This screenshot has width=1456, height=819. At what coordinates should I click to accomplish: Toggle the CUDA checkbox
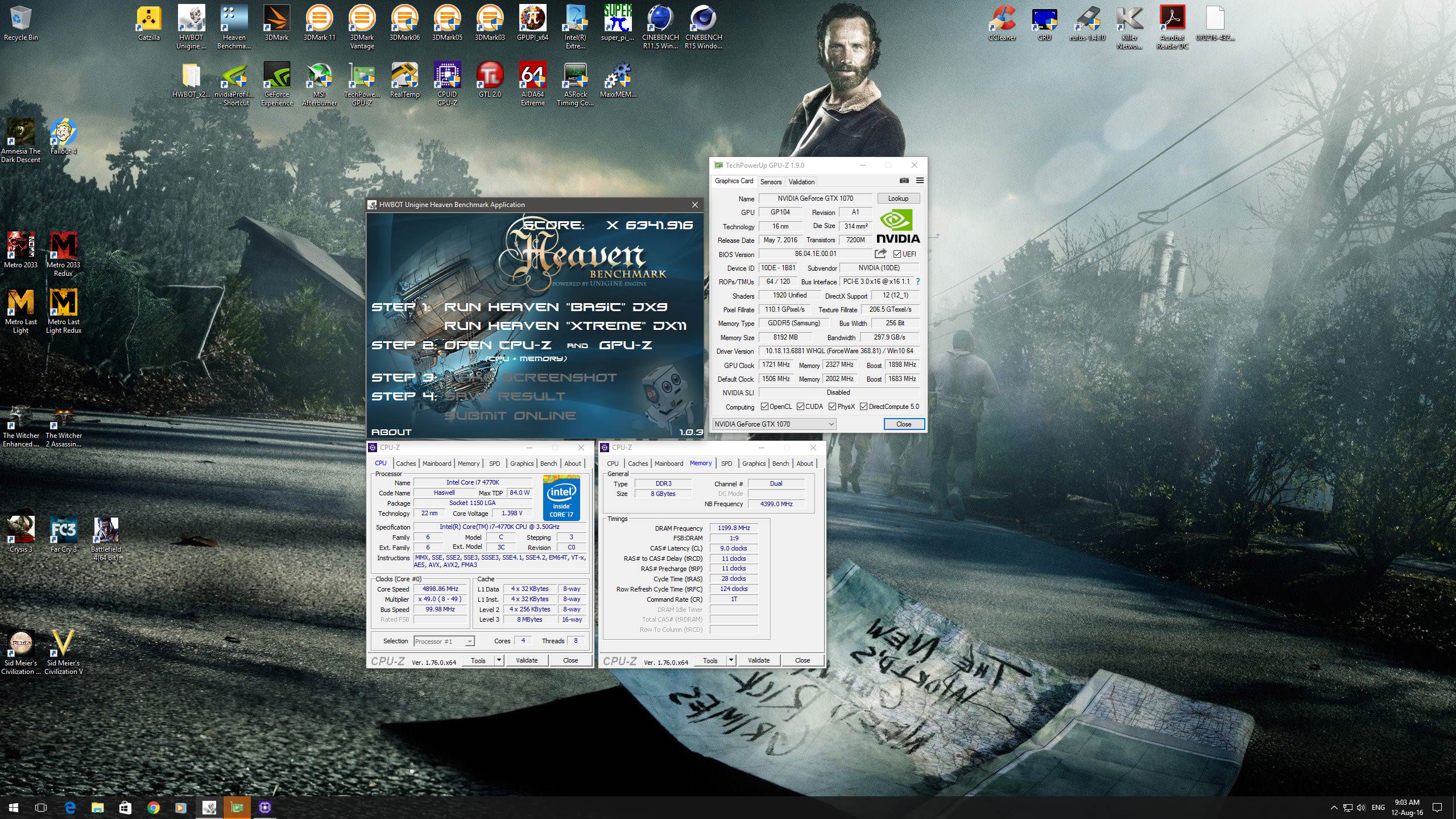pyautogui.click(x=800, y=407)
